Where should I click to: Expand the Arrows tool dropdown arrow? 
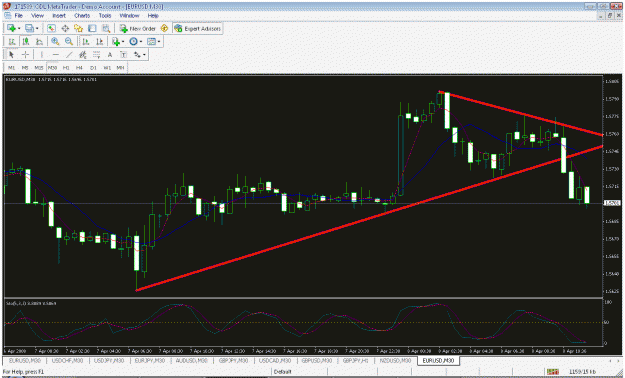pyautogui.click(x=144, y=55)
